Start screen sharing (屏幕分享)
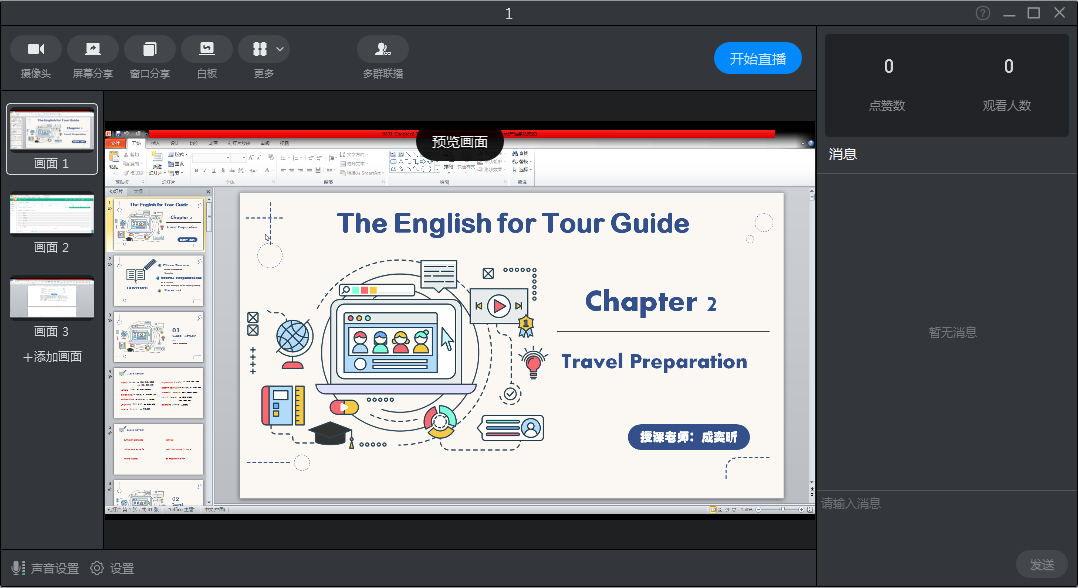 92,49
